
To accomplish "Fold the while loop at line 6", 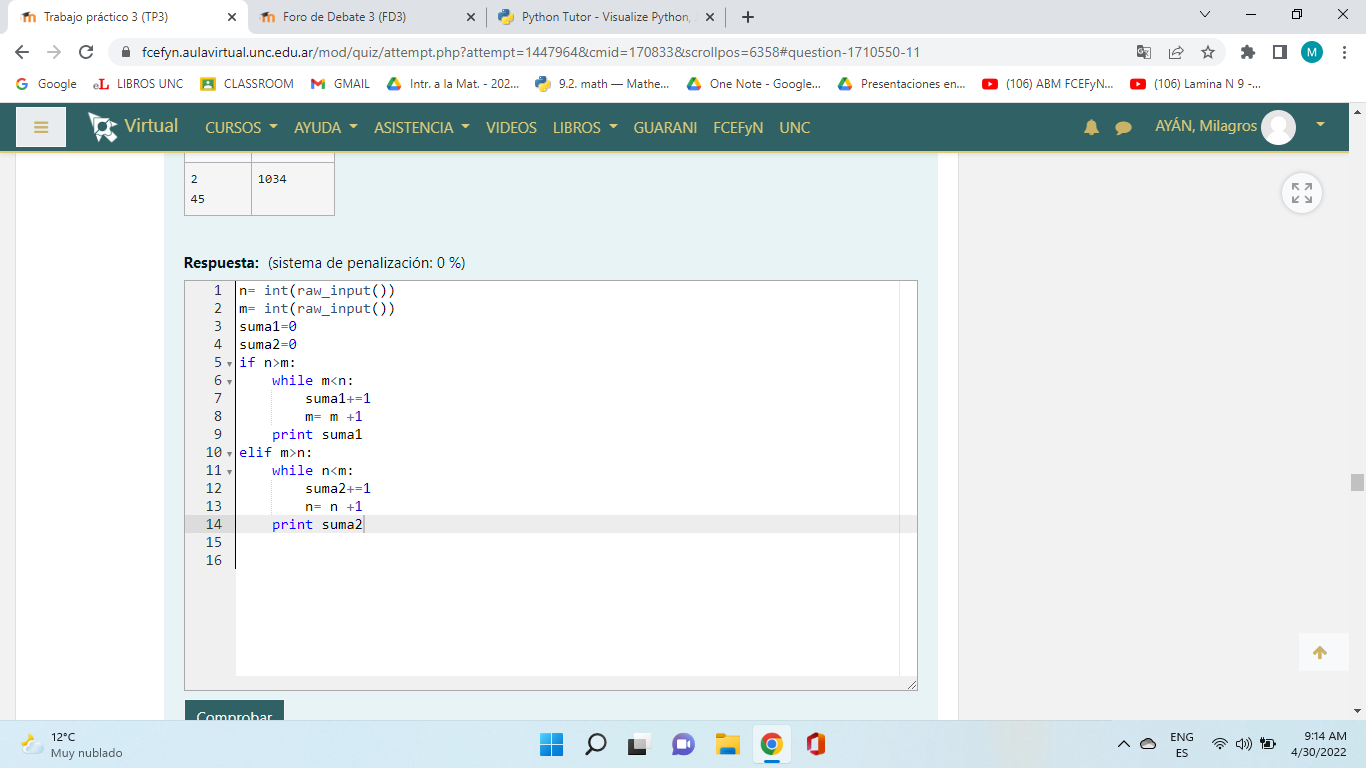I will [x=230, y=381].
